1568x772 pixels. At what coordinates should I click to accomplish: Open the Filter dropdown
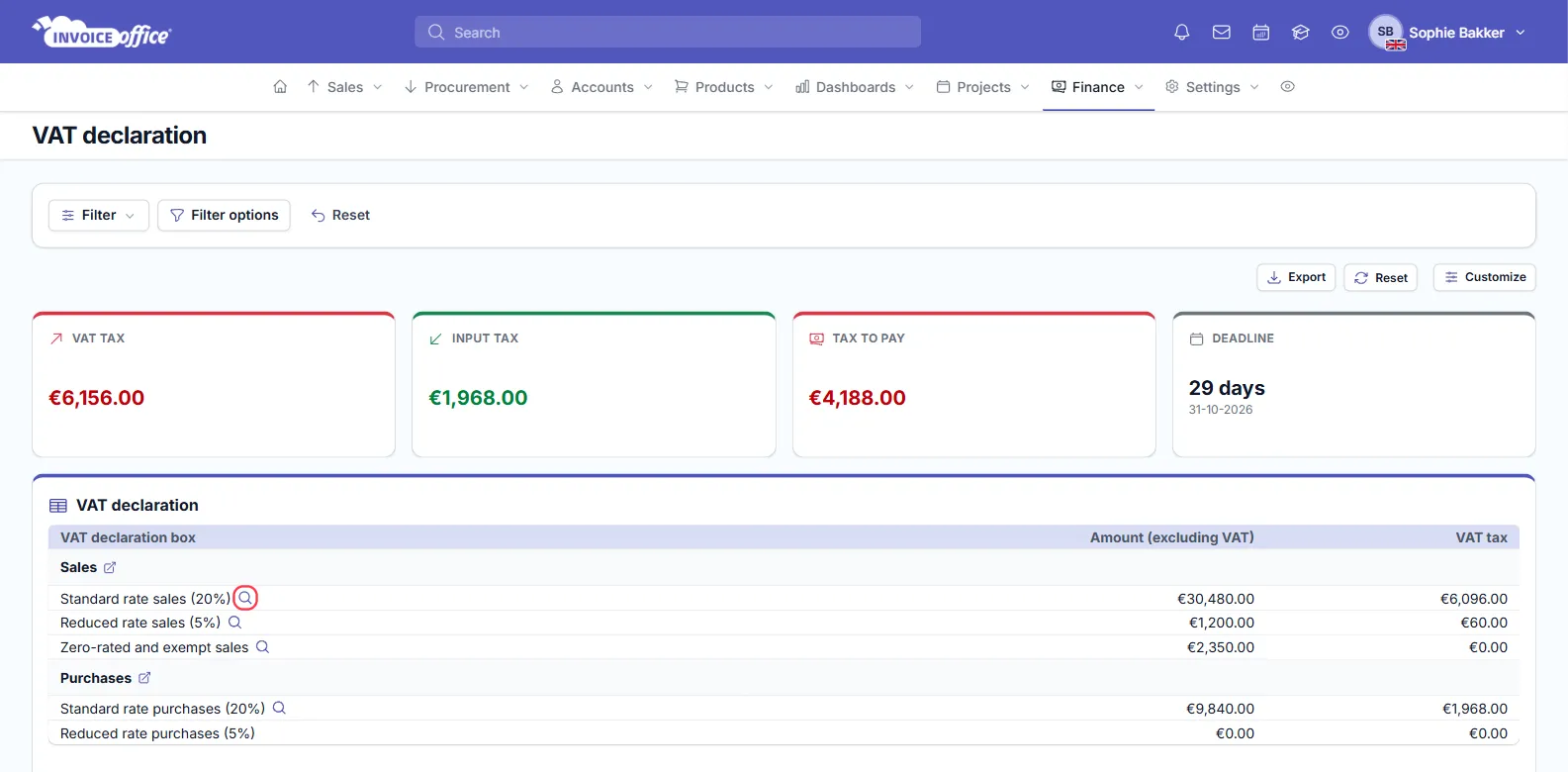point(99,215)
